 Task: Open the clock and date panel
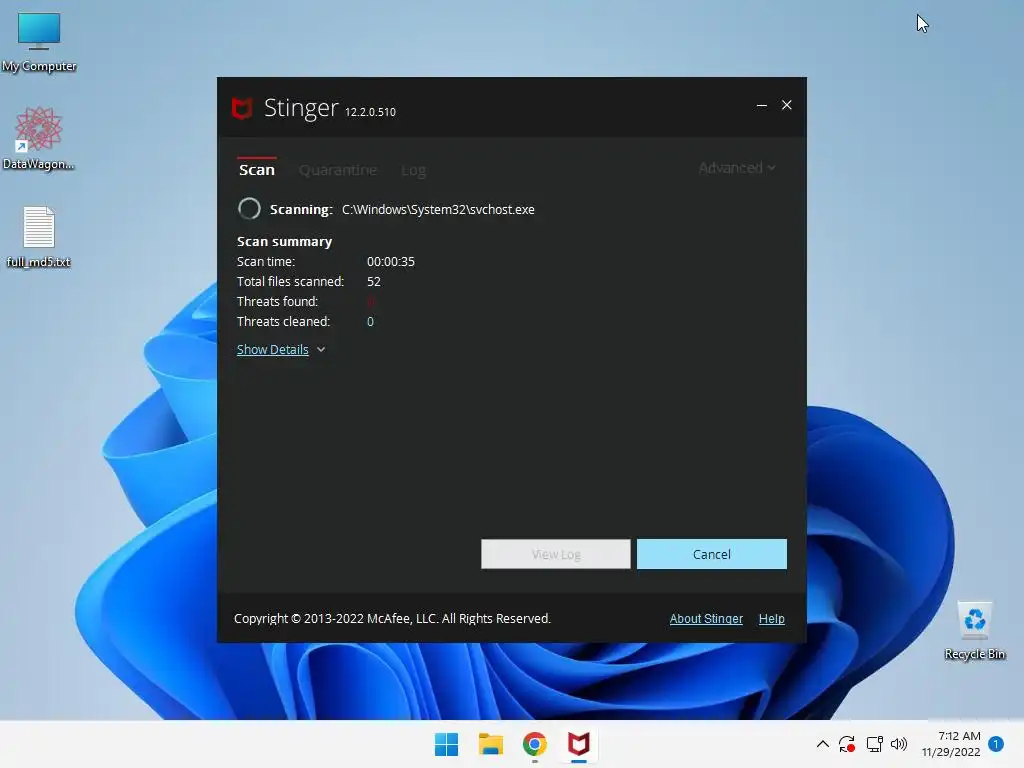(951, 744)
